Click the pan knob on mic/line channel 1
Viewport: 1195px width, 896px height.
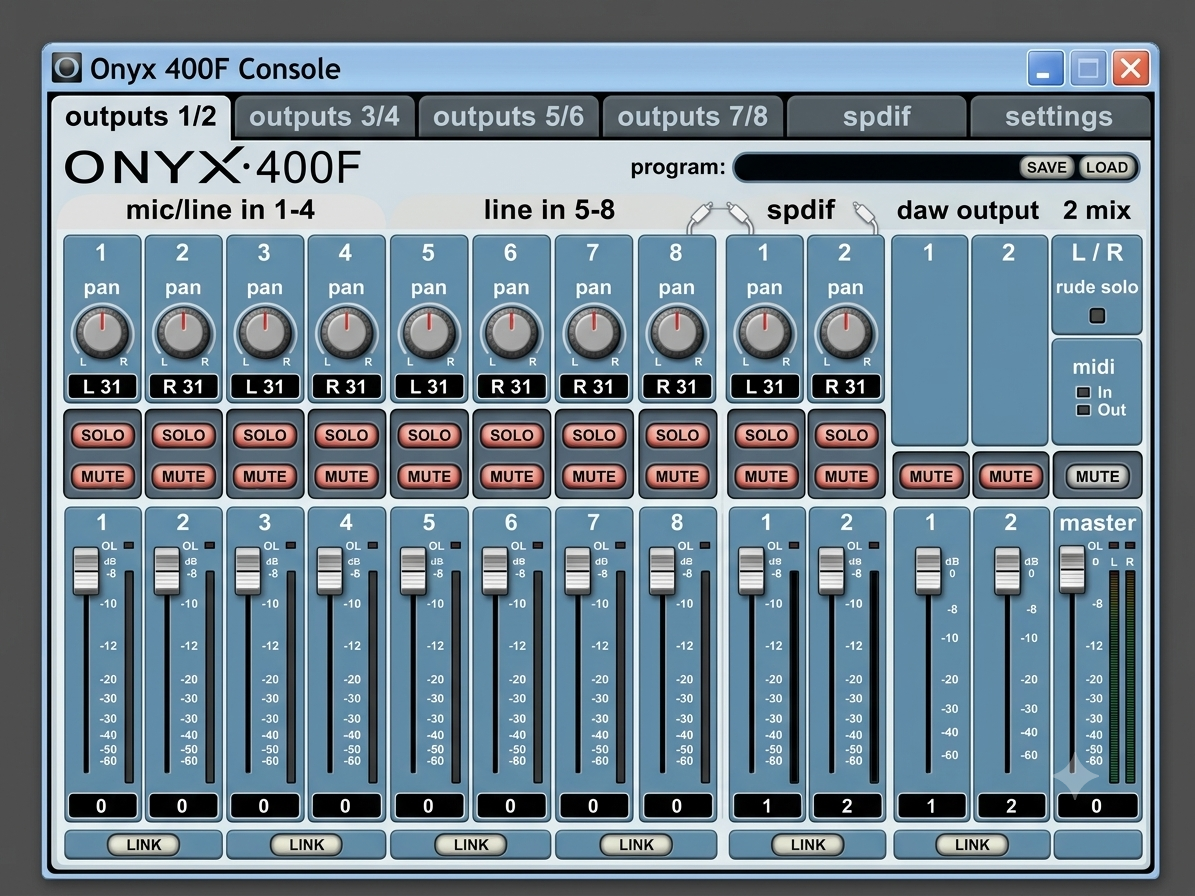(x=102, y=334)
